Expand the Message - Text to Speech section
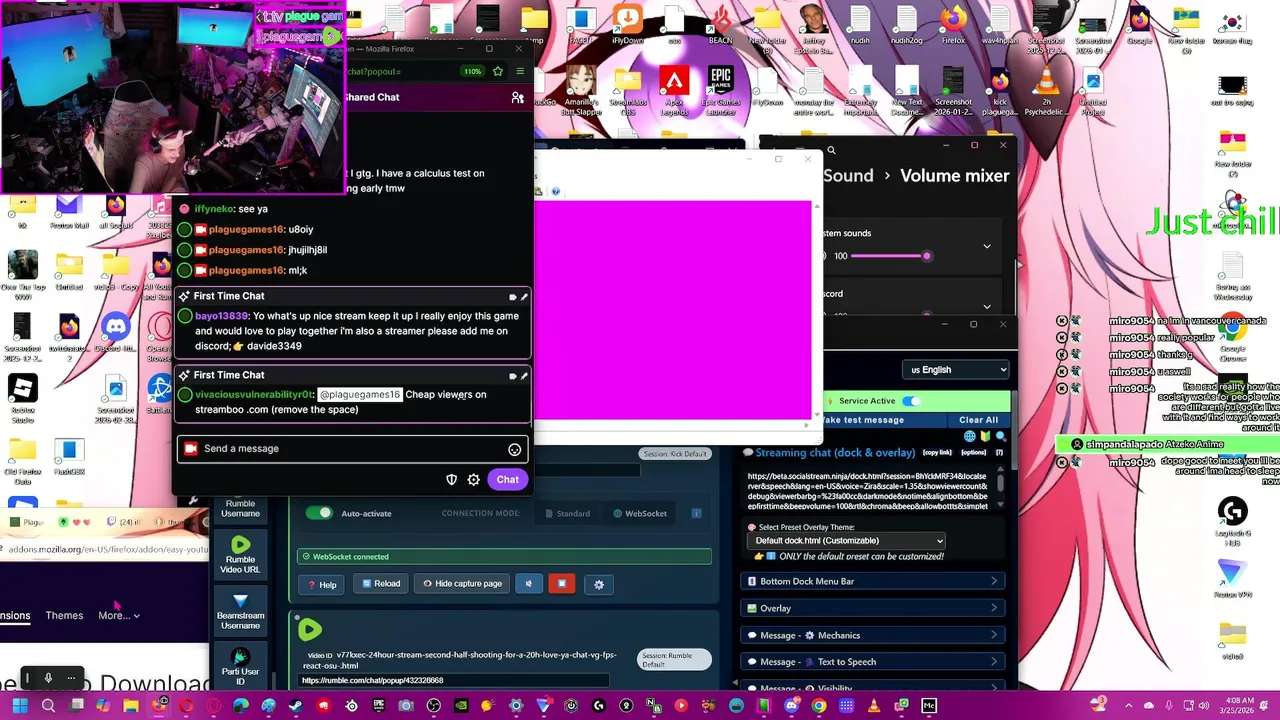 pyautogui.click(x=872, y=662)
